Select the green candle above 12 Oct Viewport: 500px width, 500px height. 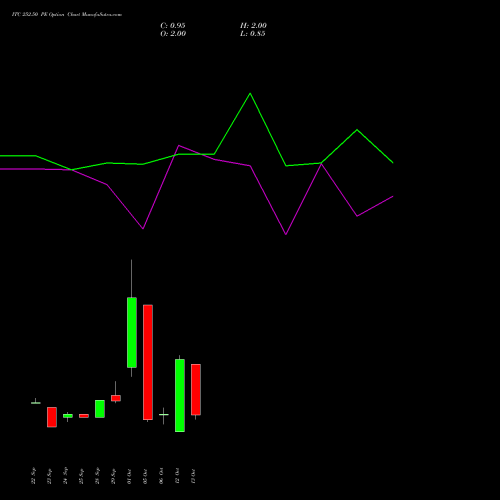[180, 395]
